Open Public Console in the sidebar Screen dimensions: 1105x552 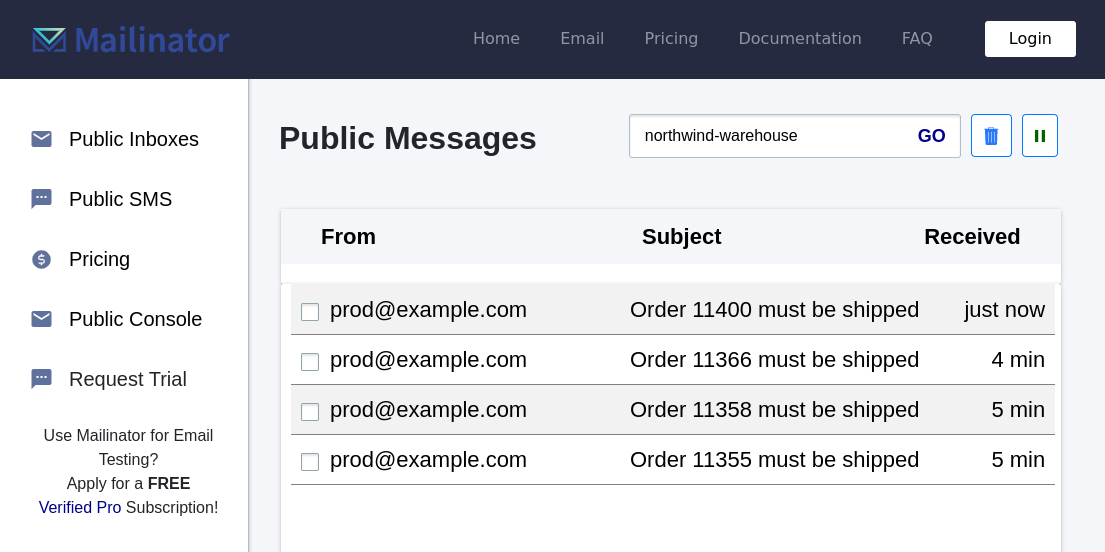(x=135, y=319)
